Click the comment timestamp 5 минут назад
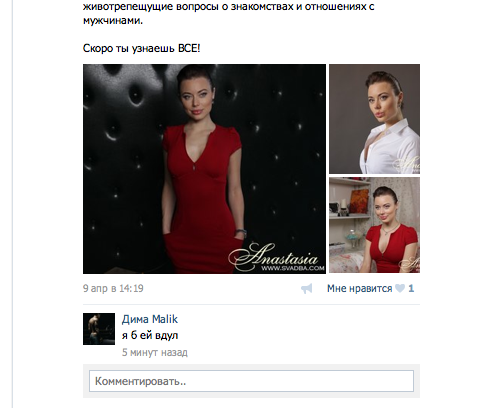Viewport: 493px width, 408px height. tap(155, 352)
